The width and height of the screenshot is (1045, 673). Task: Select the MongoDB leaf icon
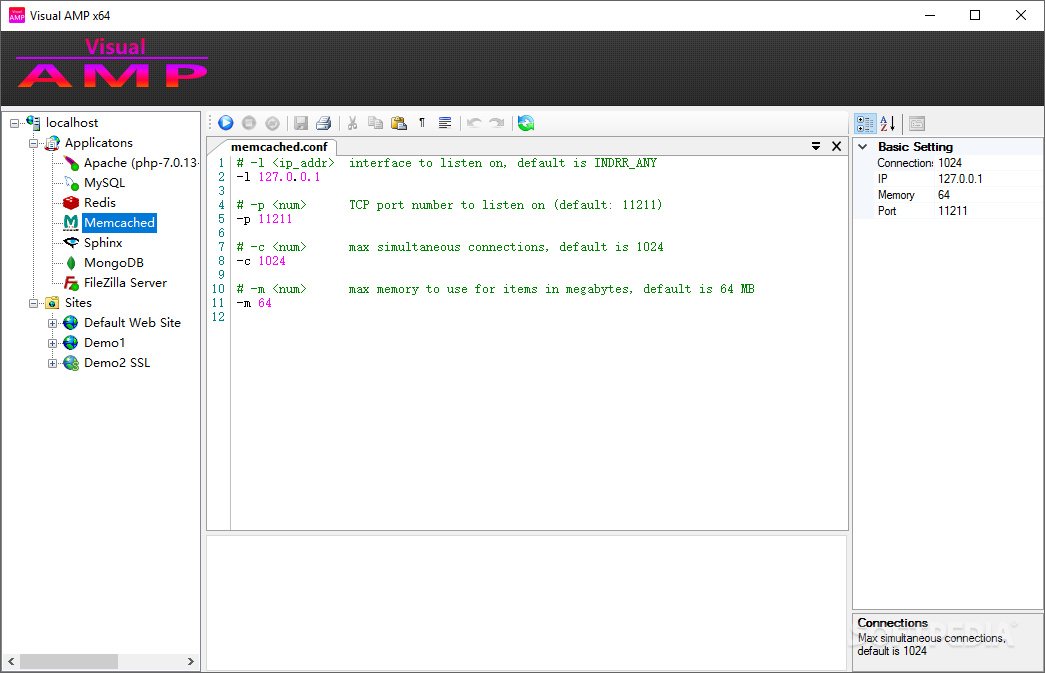point(71,263)
